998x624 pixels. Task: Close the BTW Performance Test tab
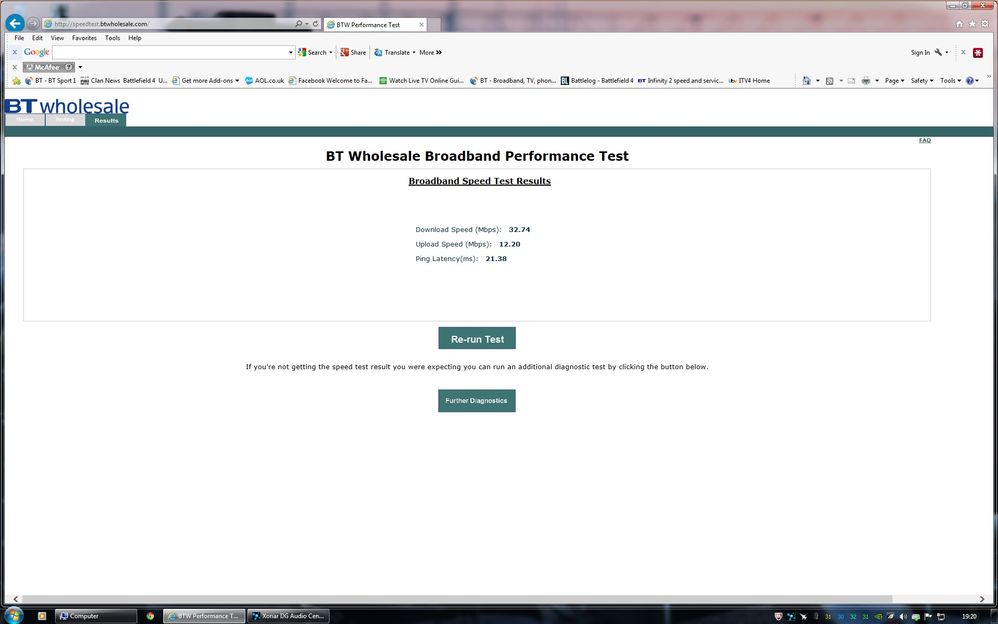click(421, 24)
